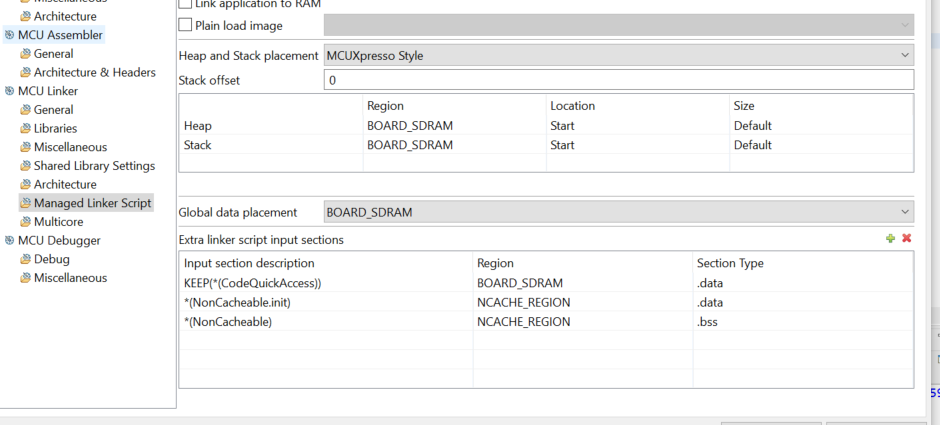Click the red remove input section icon
Viewport: 940px width, 425px height.
(x=906, y=239)
